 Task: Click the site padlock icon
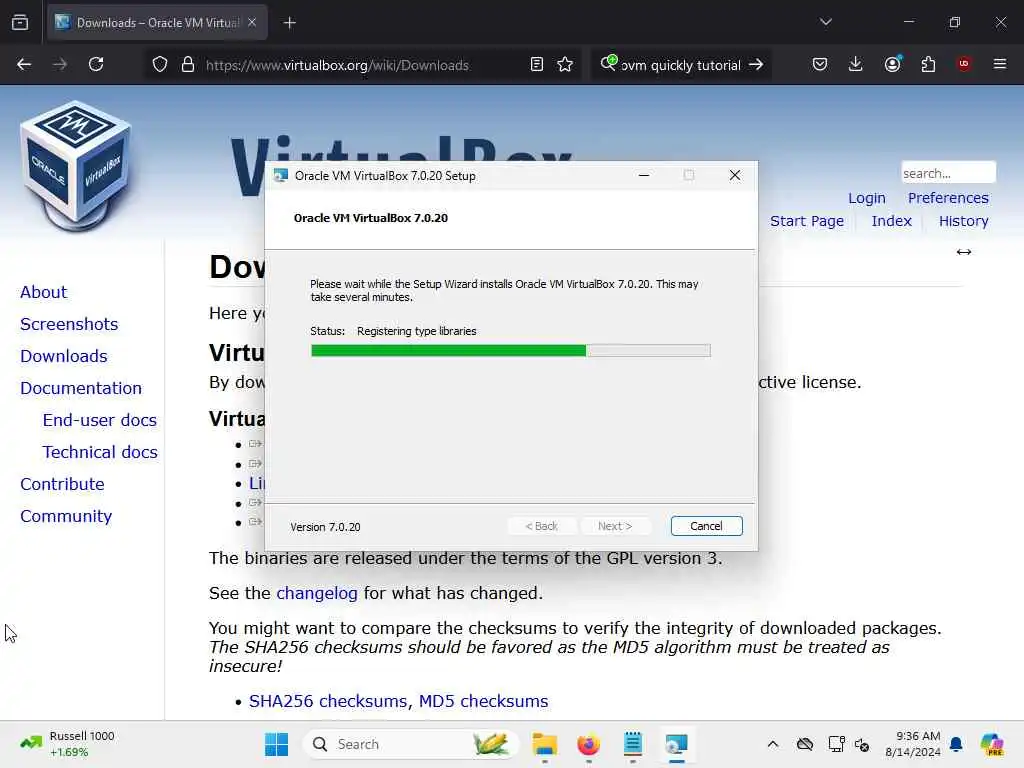(x=188, y=65)
